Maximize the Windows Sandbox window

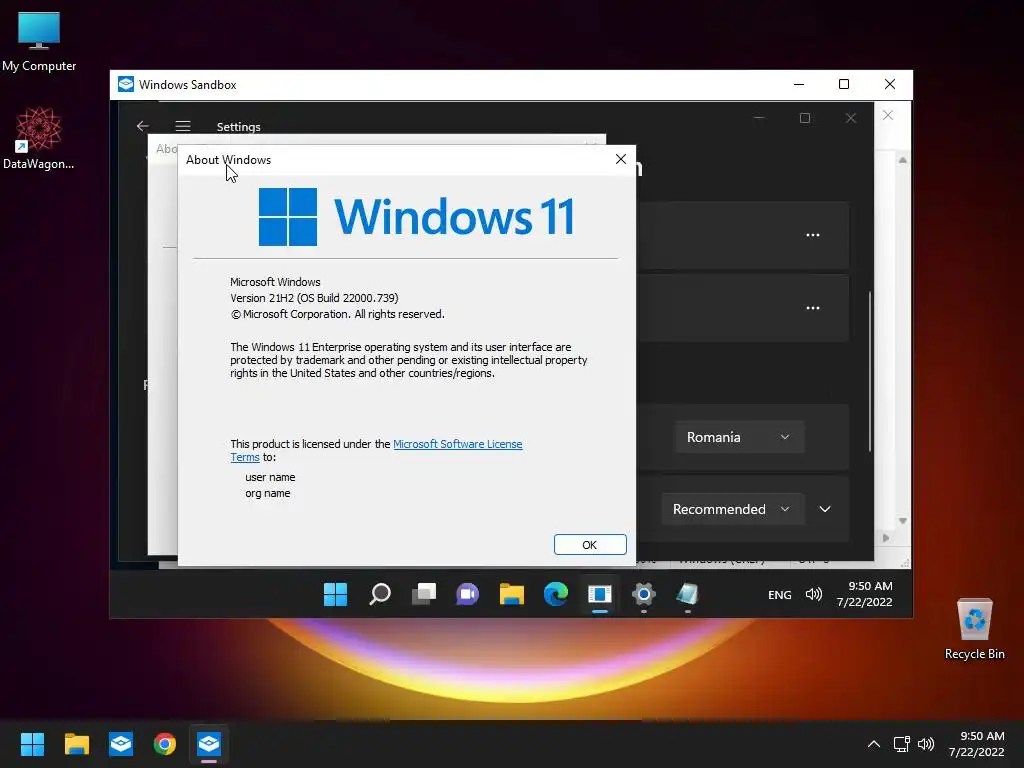844,84
